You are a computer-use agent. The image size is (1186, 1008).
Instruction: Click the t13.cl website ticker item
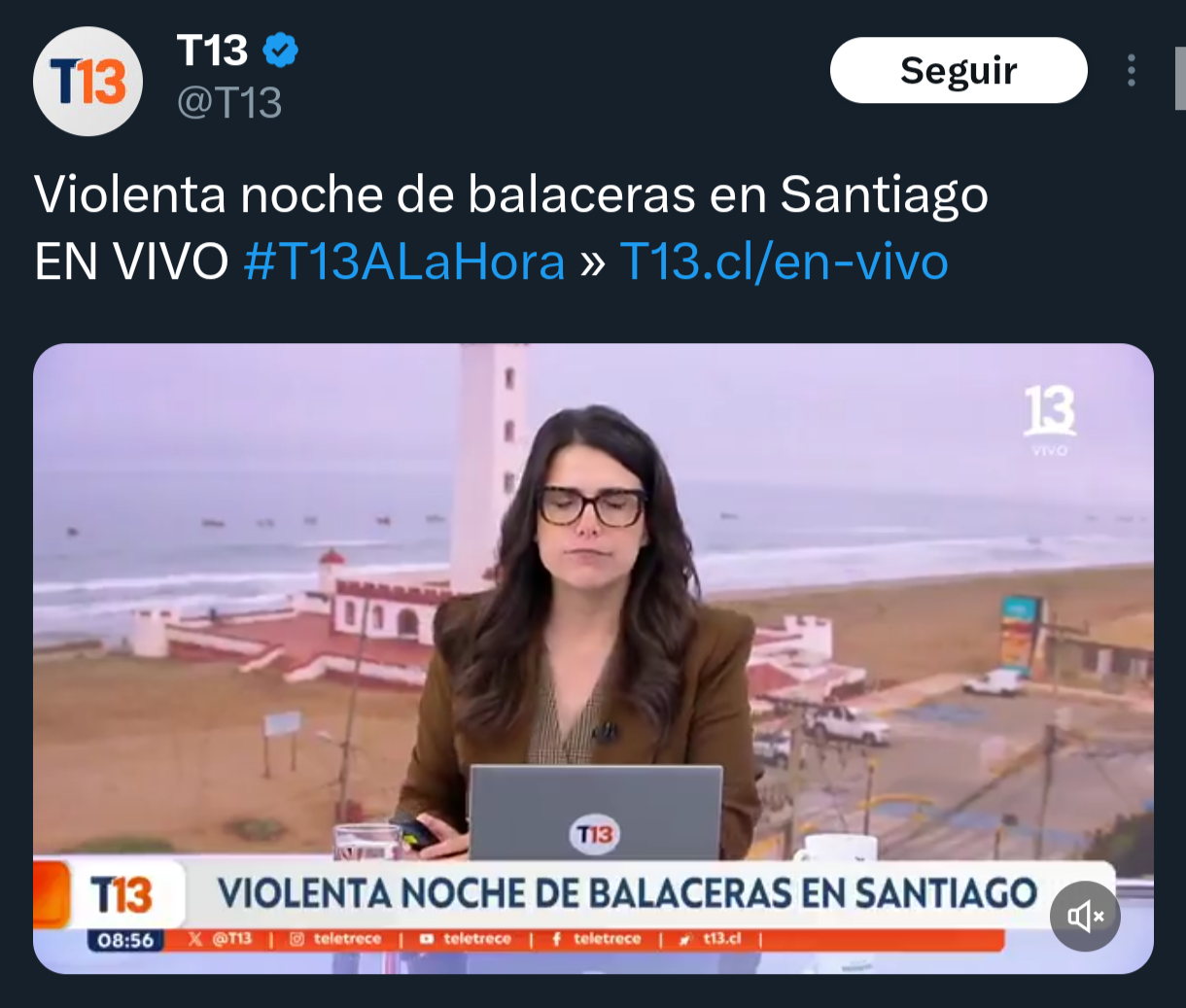712,939
